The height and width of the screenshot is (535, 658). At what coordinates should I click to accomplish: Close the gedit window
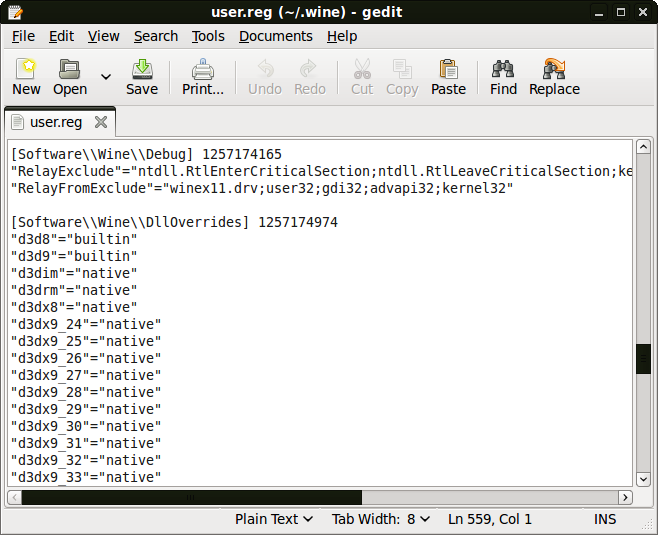[642, 12]
